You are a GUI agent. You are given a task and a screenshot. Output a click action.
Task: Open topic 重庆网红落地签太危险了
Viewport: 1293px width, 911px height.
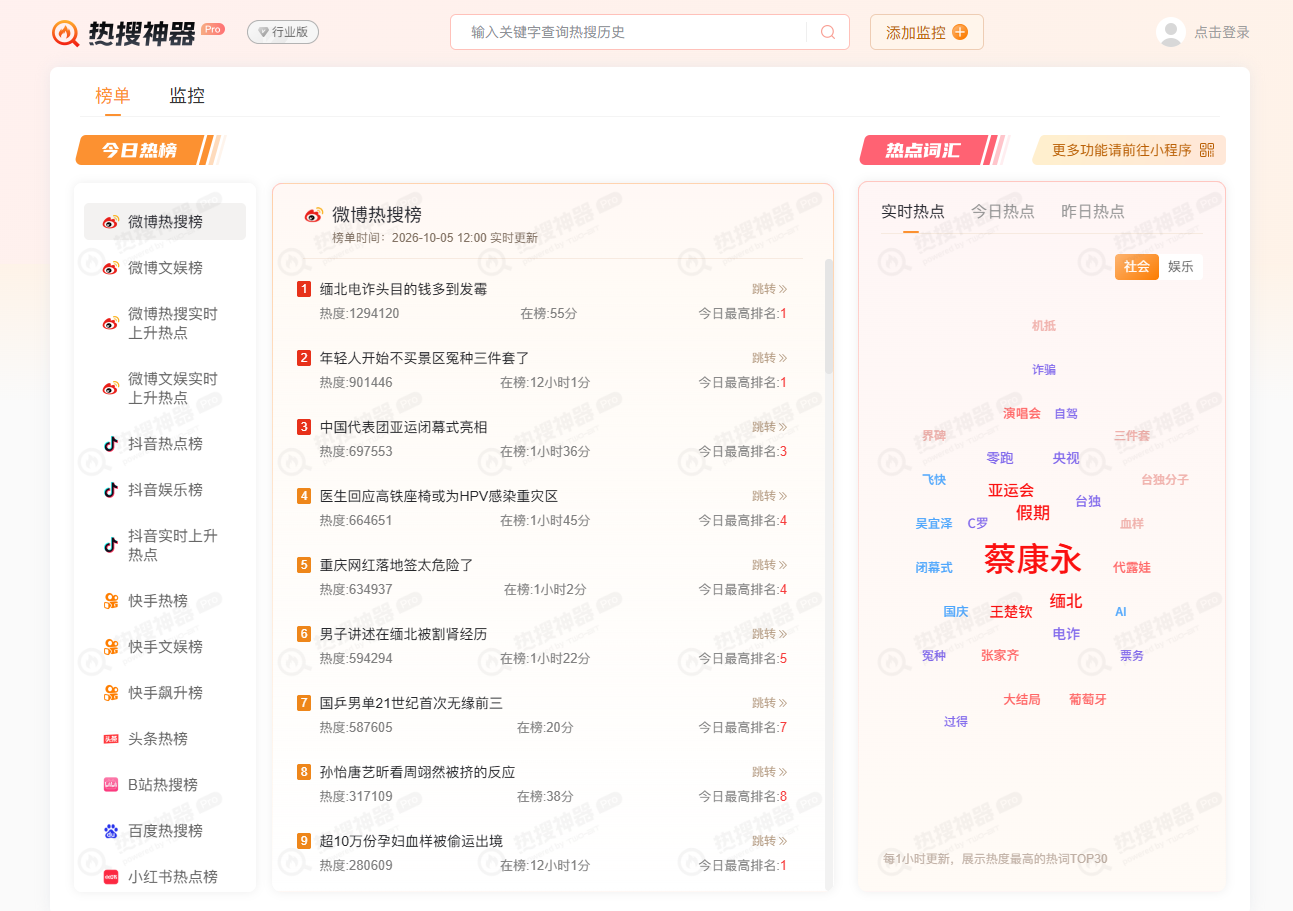point(397,565)
